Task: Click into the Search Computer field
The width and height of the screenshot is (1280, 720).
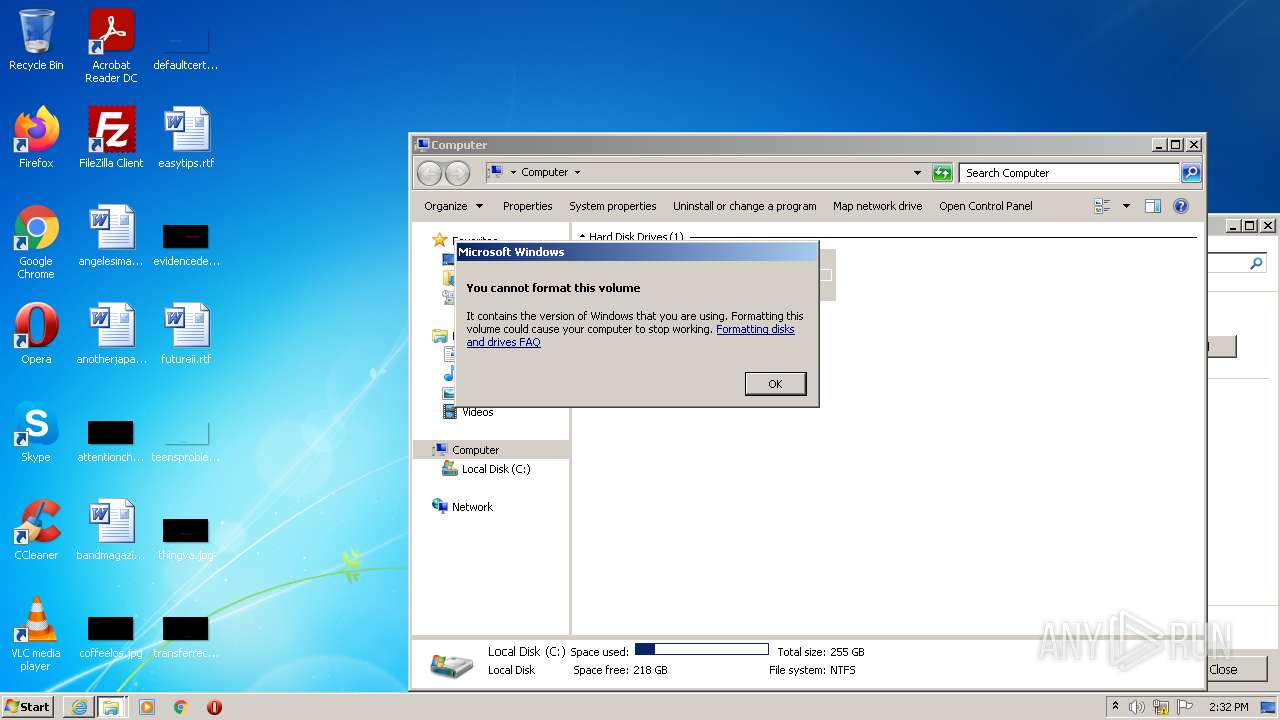Action: (1069, 173)
